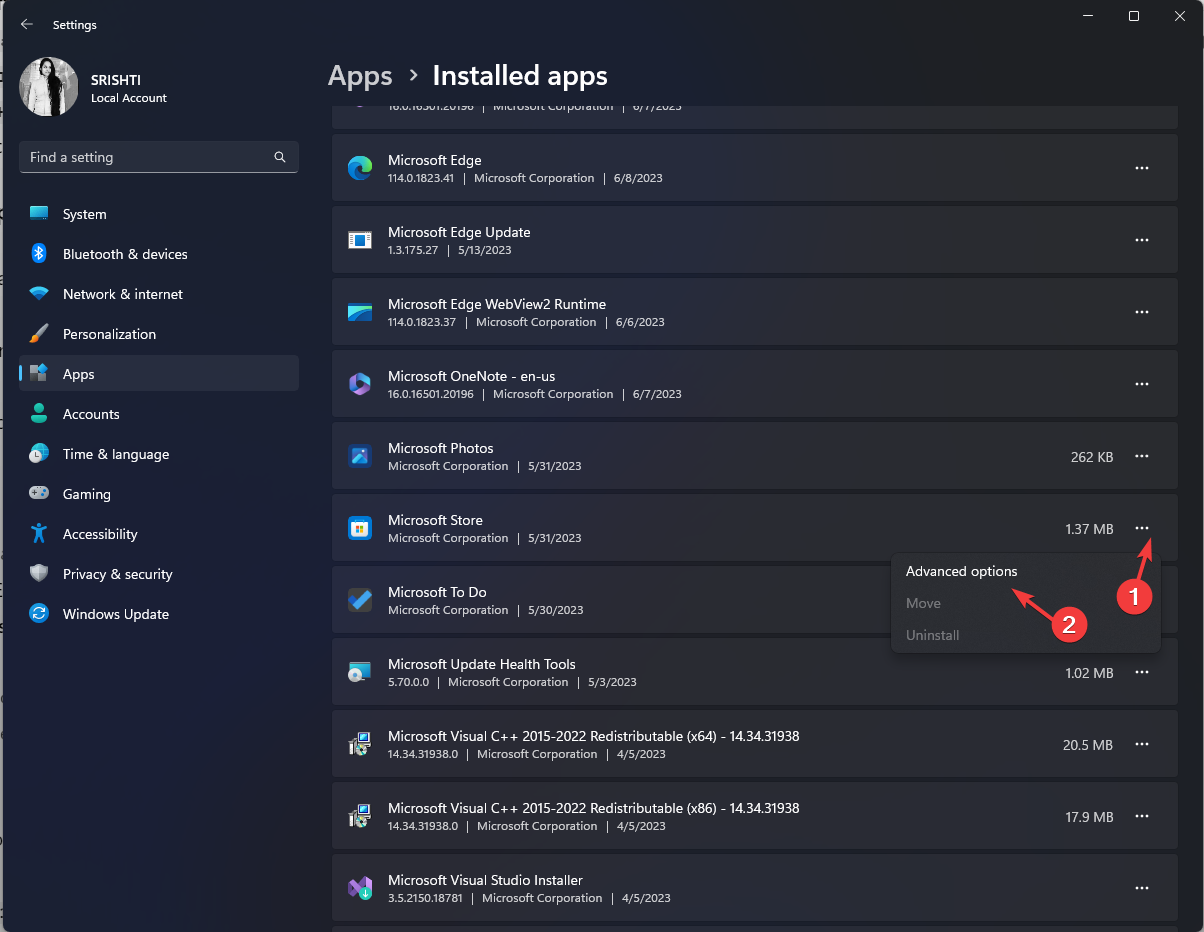Click the Bluetooth icon in sidebar

39,254
